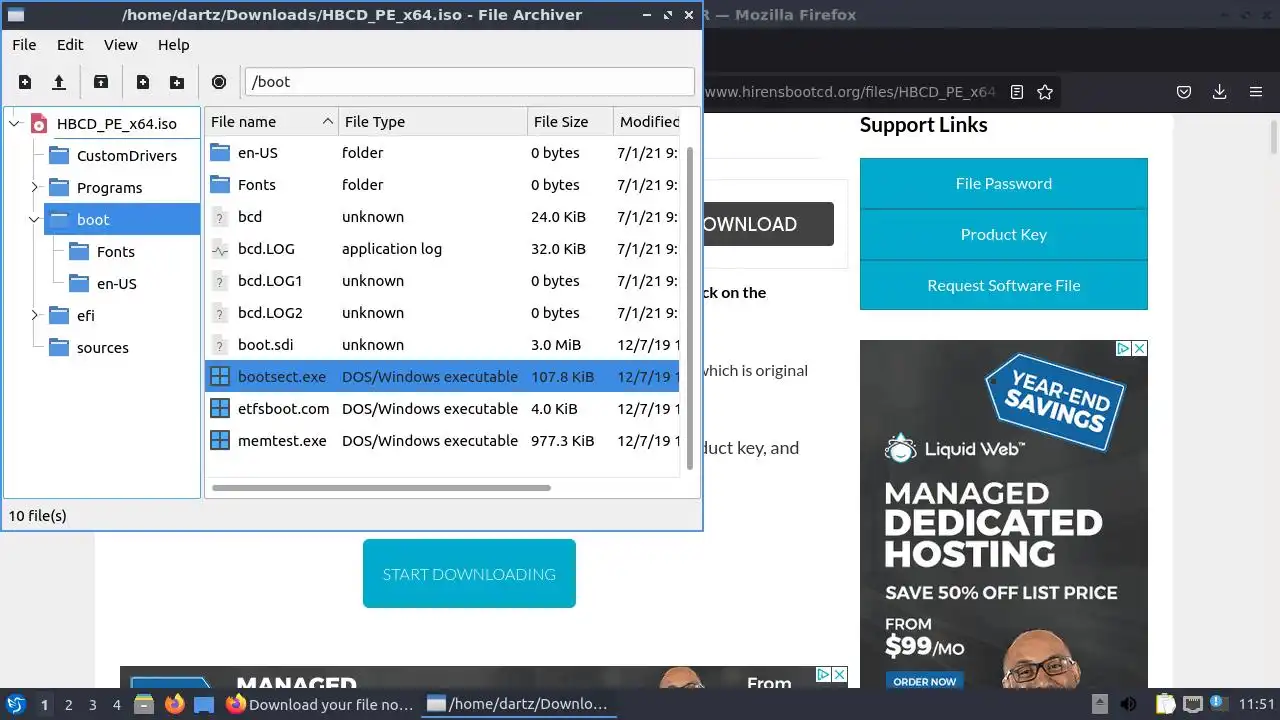This screenshot has height=720, width=1280.
Task: Close the Liquid Web ad via X icon
Action: 1139,348
